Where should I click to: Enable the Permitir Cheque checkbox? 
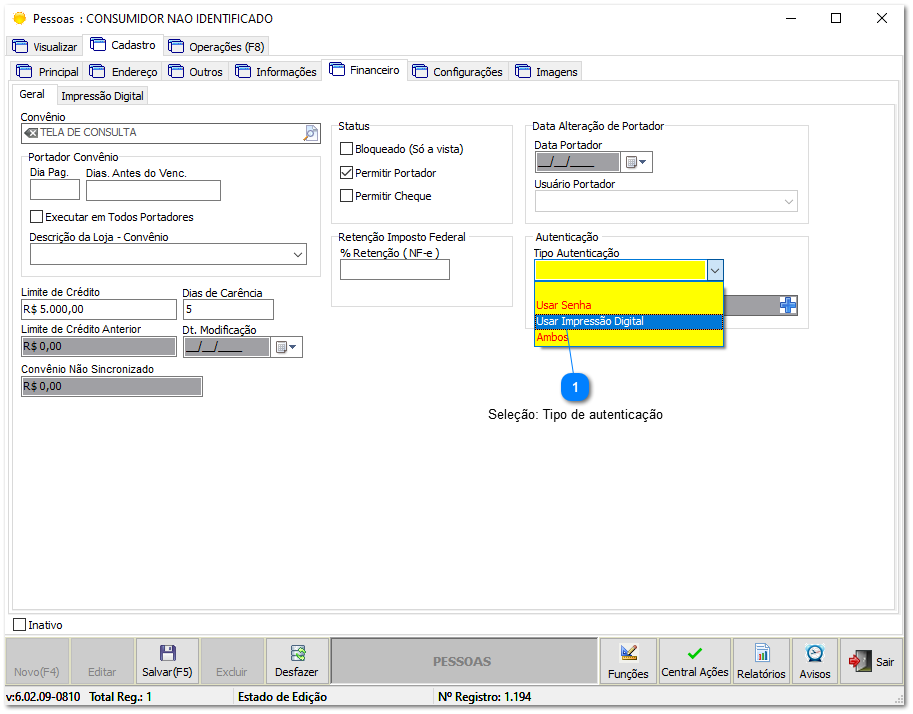click(x=347, y=196)
